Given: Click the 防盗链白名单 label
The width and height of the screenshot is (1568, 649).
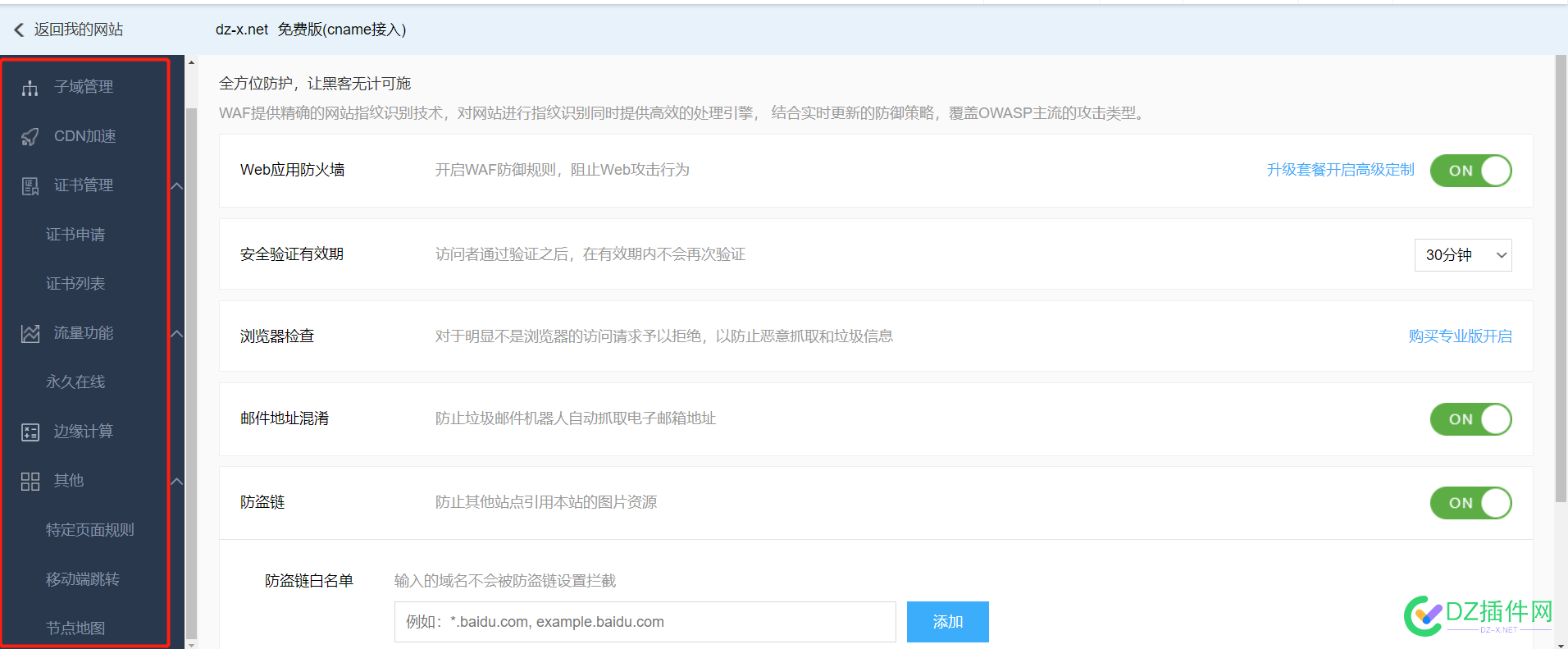Looking at the screenshot, I should 309,581.
